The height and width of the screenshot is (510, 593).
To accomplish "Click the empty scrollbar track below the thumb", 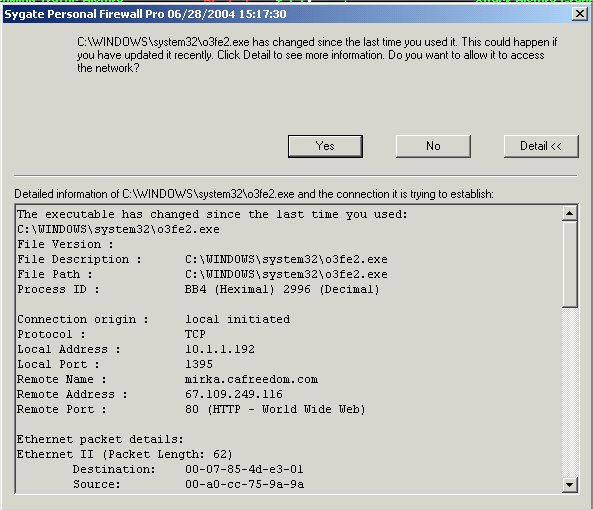I will coord(569,392).
